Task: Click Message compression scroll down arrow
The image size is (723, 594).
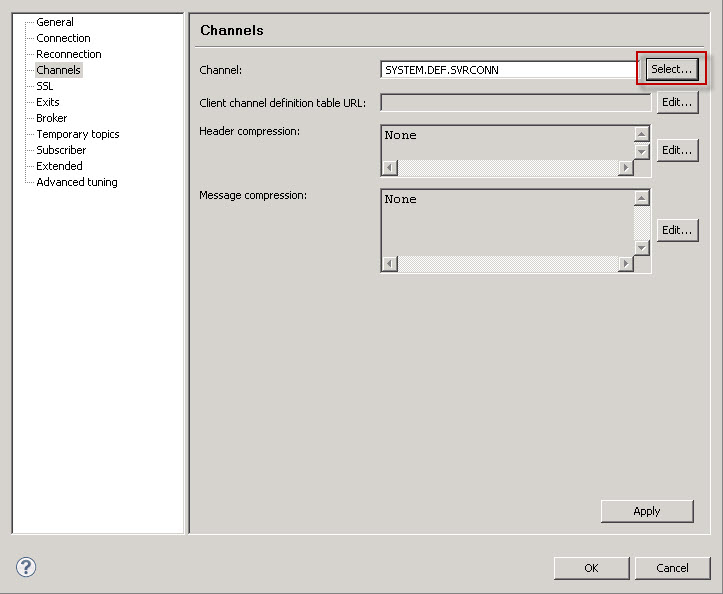Action: pyautogui.click(x=641, y=248)
